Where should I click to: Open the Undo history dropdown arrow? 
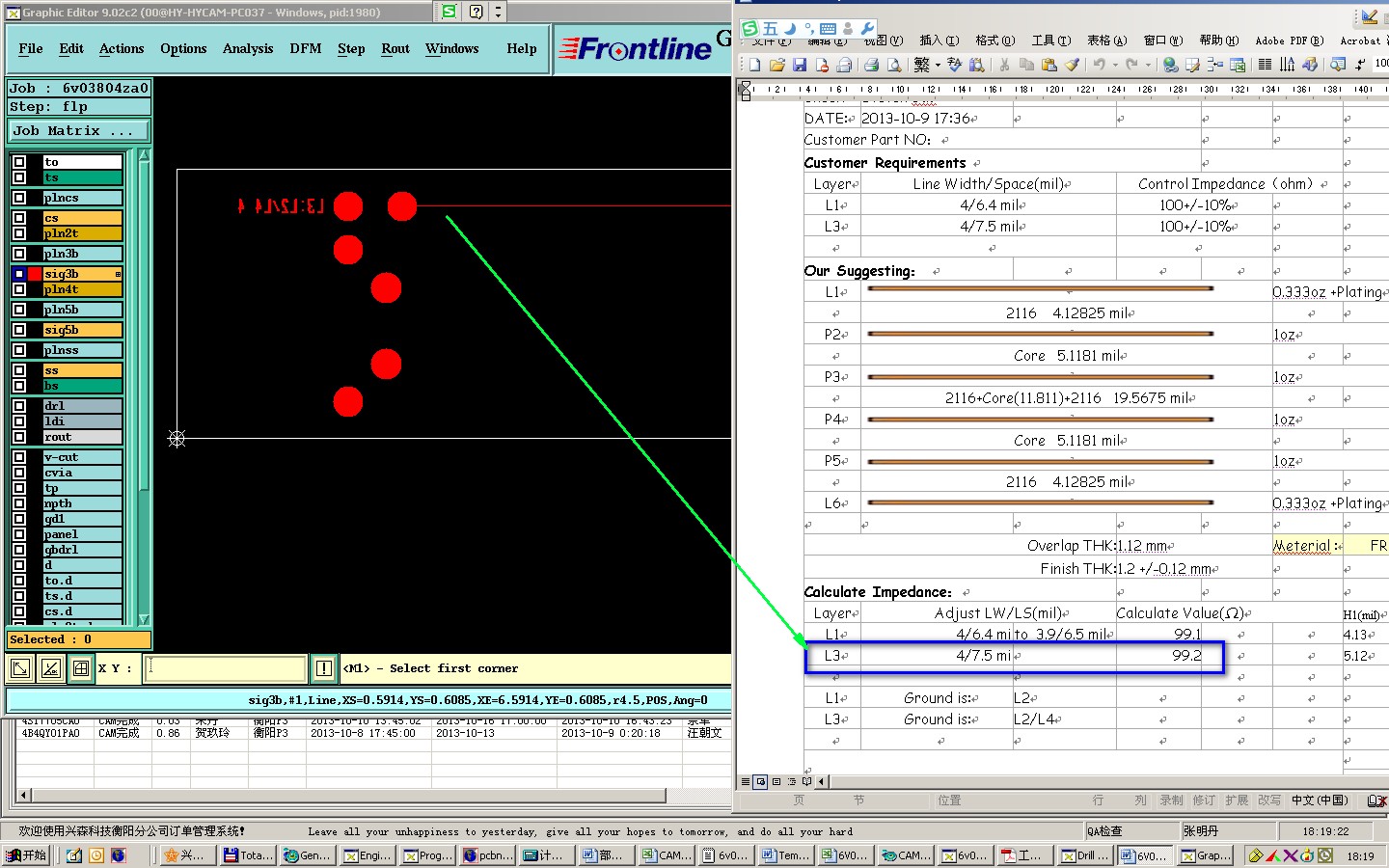[1114, 65]
